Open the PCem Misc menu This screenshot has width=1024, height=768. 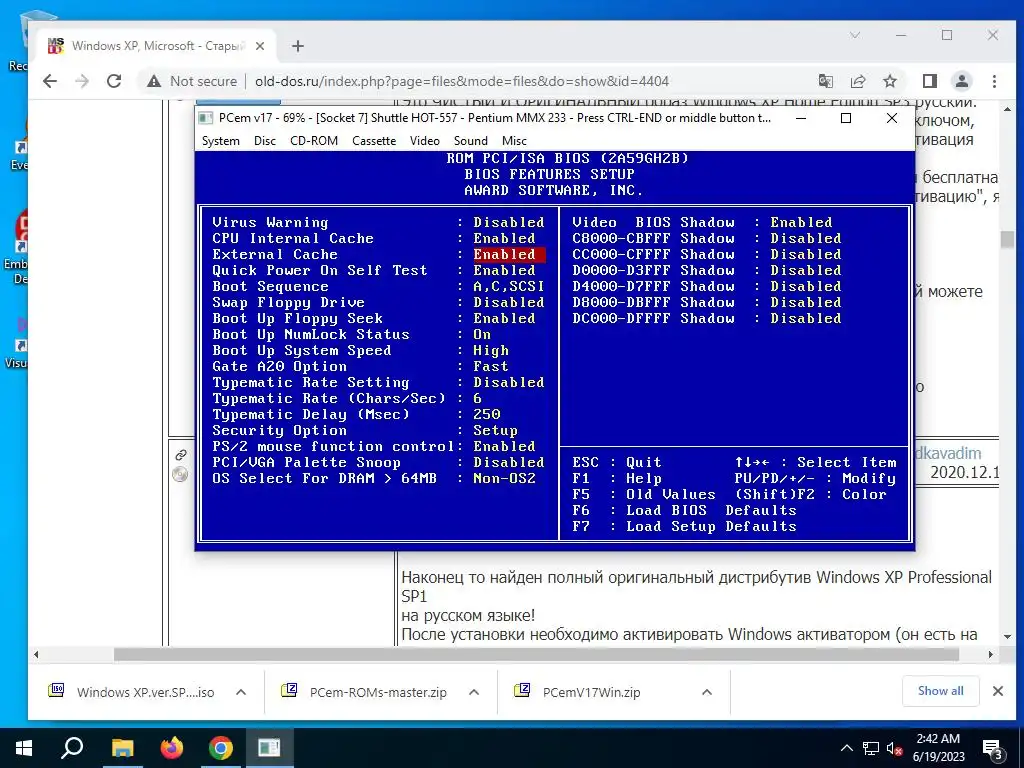coord(514,140)
